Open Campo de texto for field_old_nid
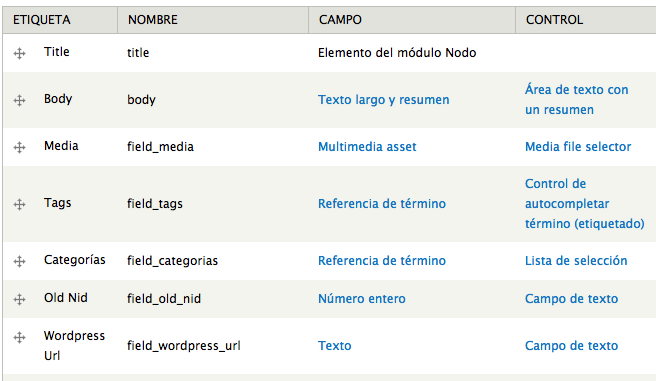Screen dimensions: 656x381 [x=571, y=299]
